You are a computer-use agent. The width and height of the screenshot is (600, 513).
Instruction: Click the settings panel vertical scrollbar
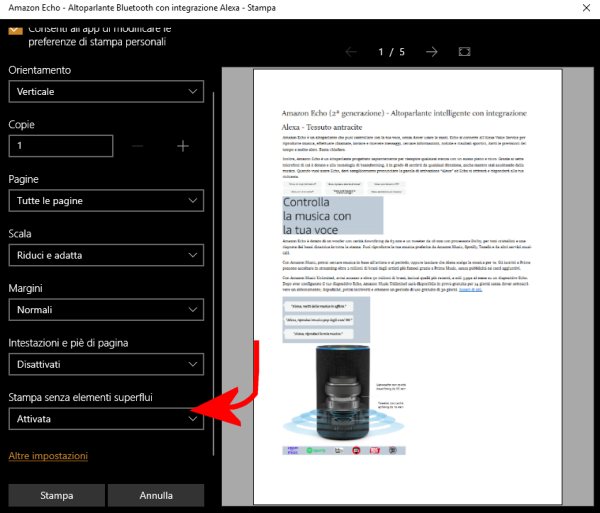click(213, 274)
